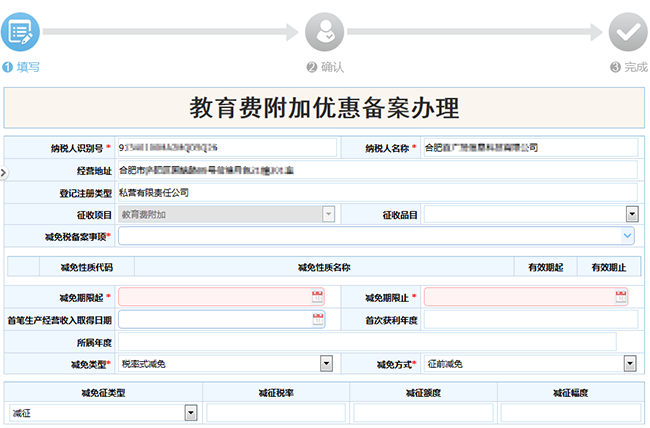Open calendar picker for 减免期限起

click(x=318, y=297)
